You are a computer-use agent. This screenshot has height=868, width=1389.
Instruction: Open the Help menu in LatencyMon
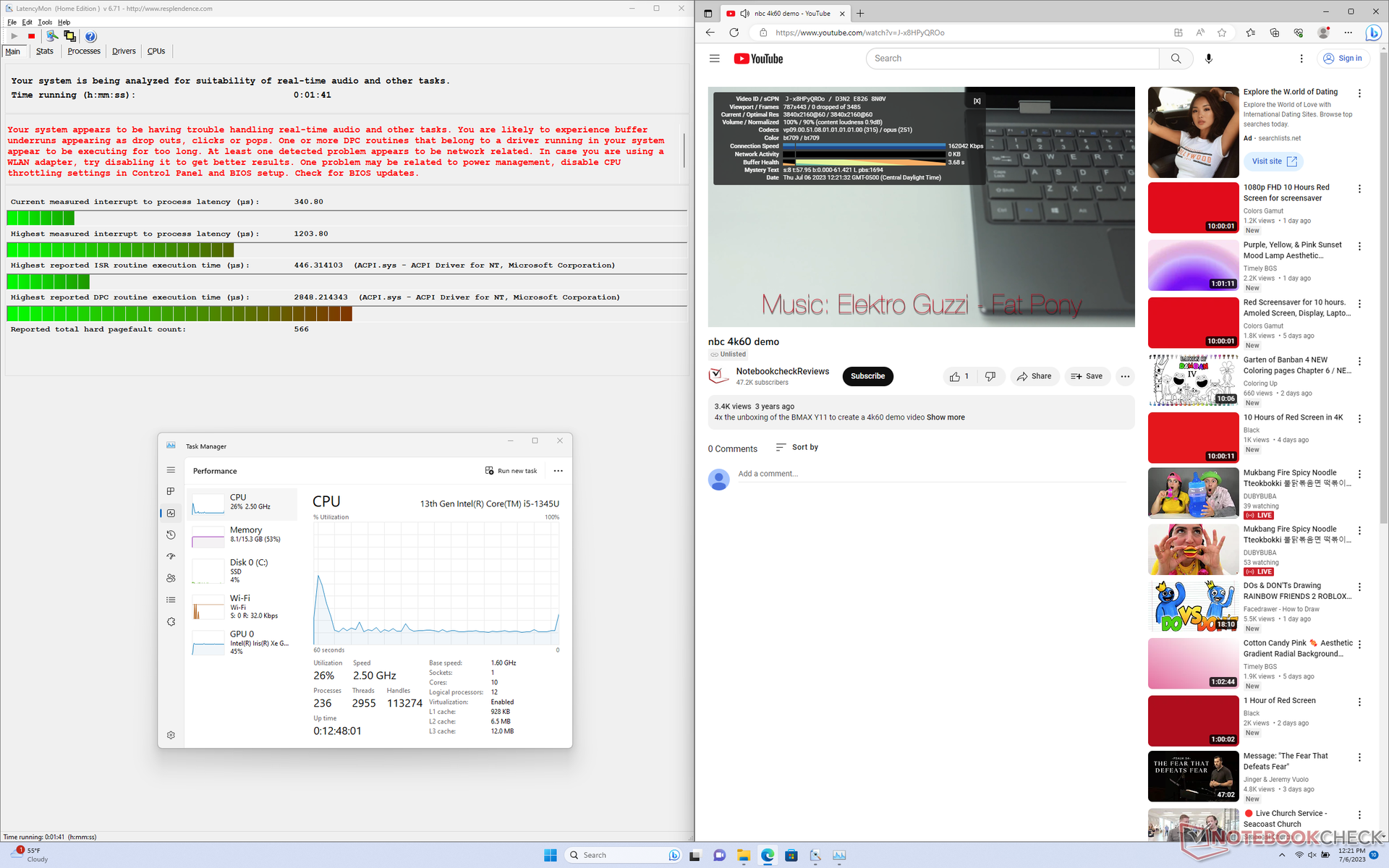click(x=64, y=22)
